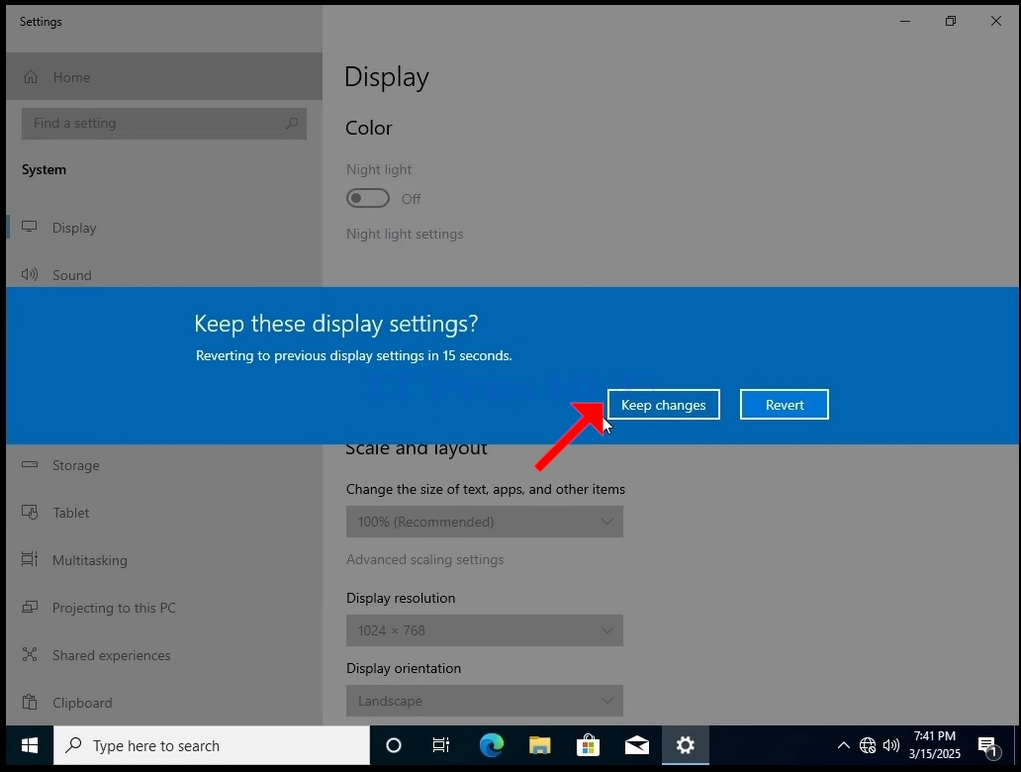Maximize the Settings window
The height and width of the screenshot is (772, 1021).
pos(951,21)
